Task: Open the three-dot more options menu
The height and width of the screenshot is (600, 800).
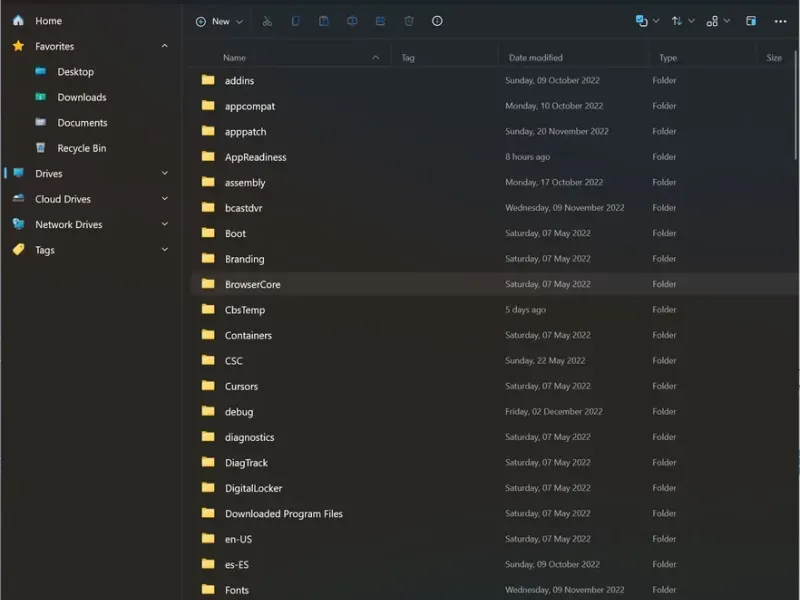Action: click(x=780, y=21)
